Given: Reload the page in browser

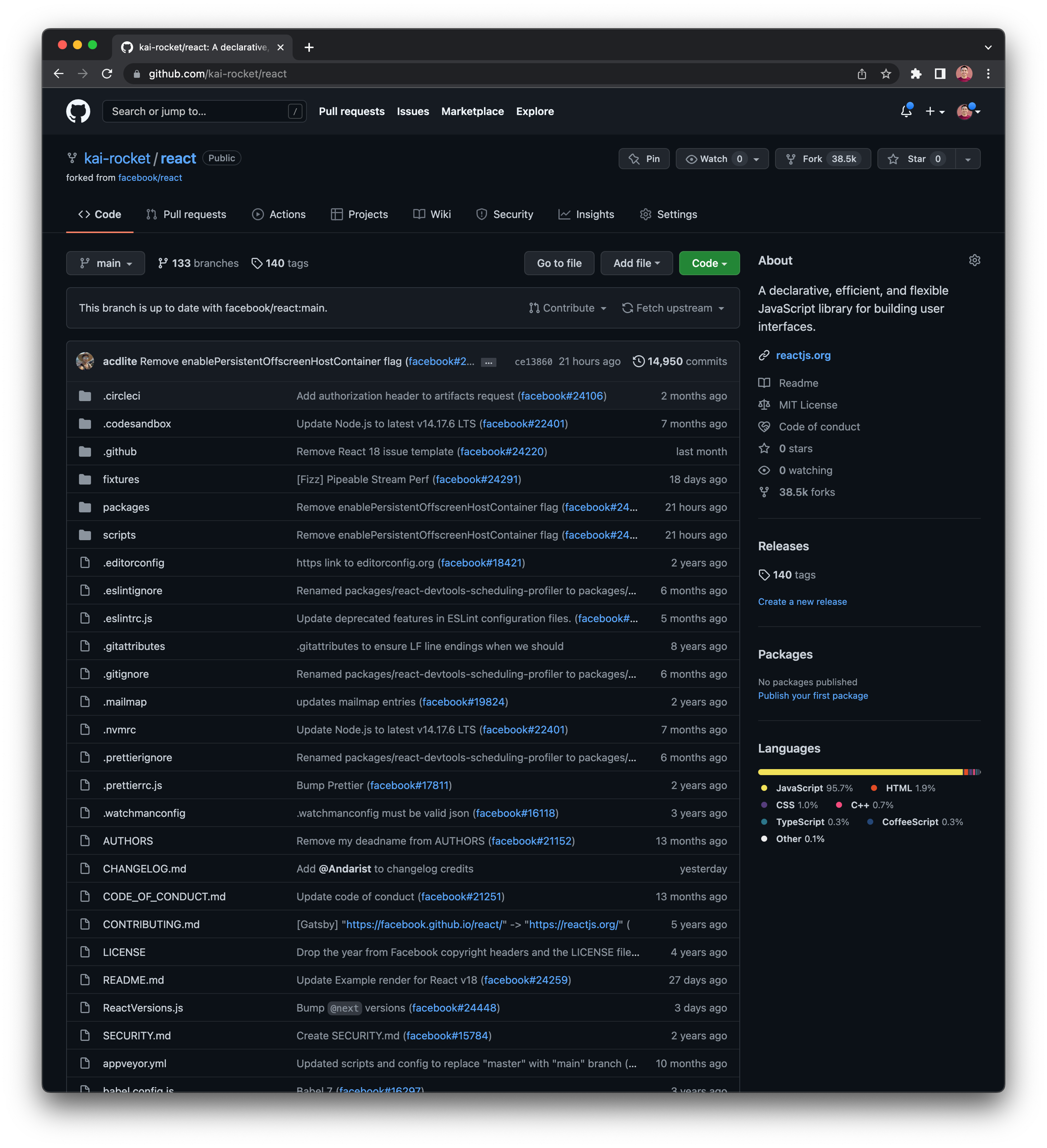Looking at the screenshot, I should click(x=107, y=74).
